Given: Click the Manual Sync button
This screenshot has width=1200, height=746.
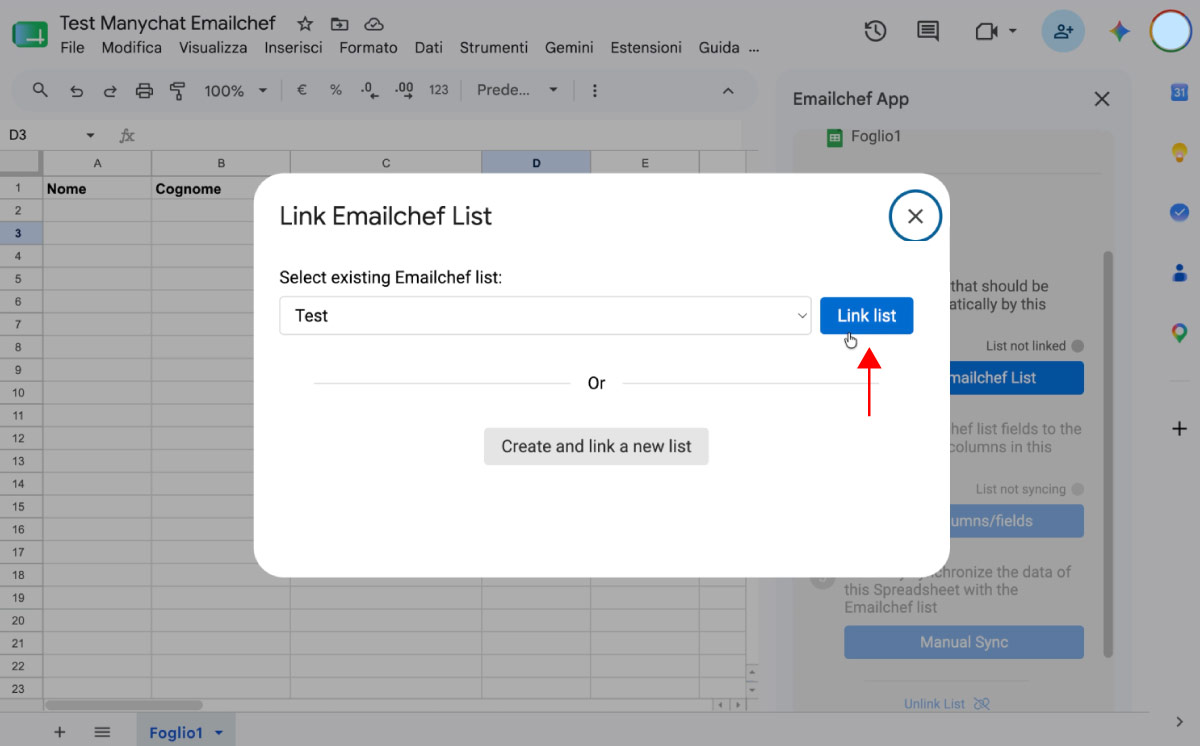Looking at the screenshot, I should (x=964, y=642).
